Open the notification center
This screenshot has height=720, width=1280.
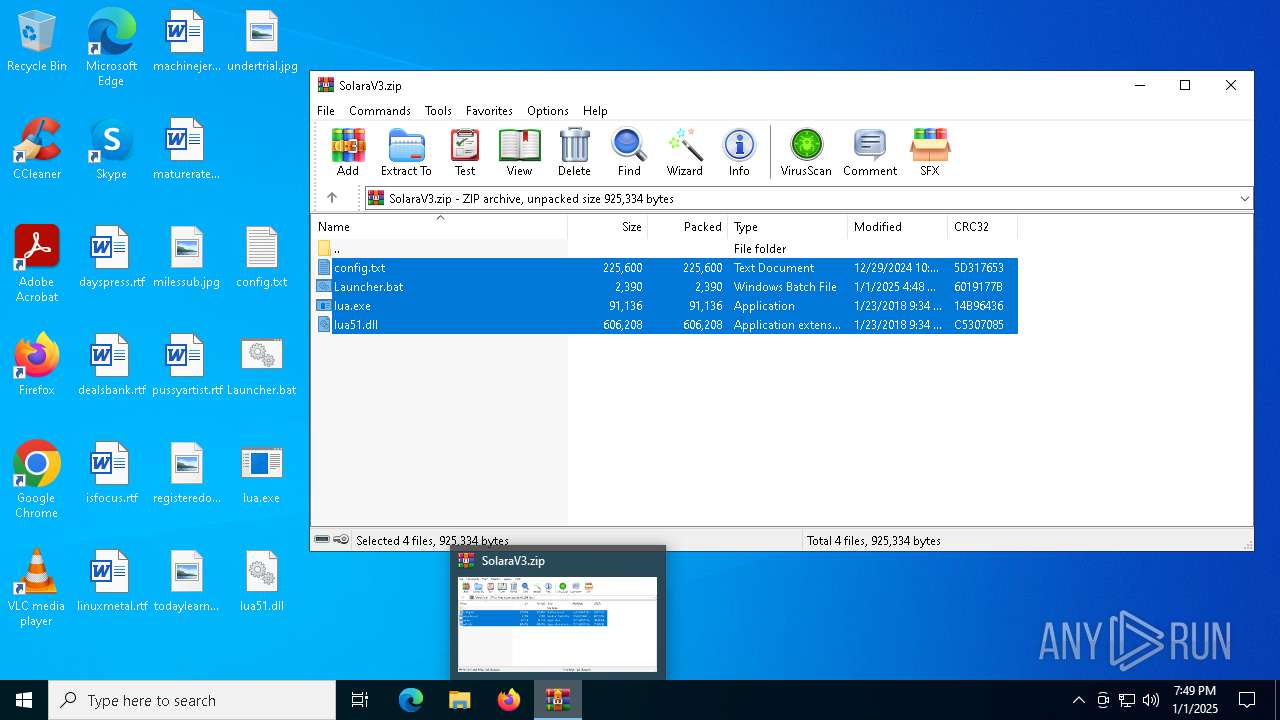[x=1247, y=700]
